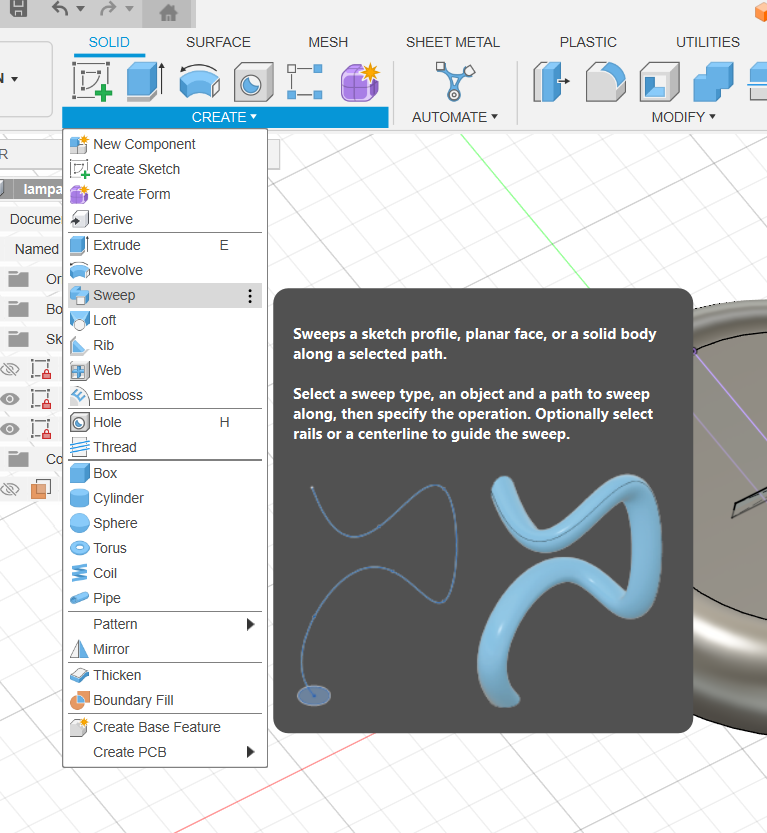
Task: Select Emboss from the menu
Action: pyautogui.click(x=165, y=395)
